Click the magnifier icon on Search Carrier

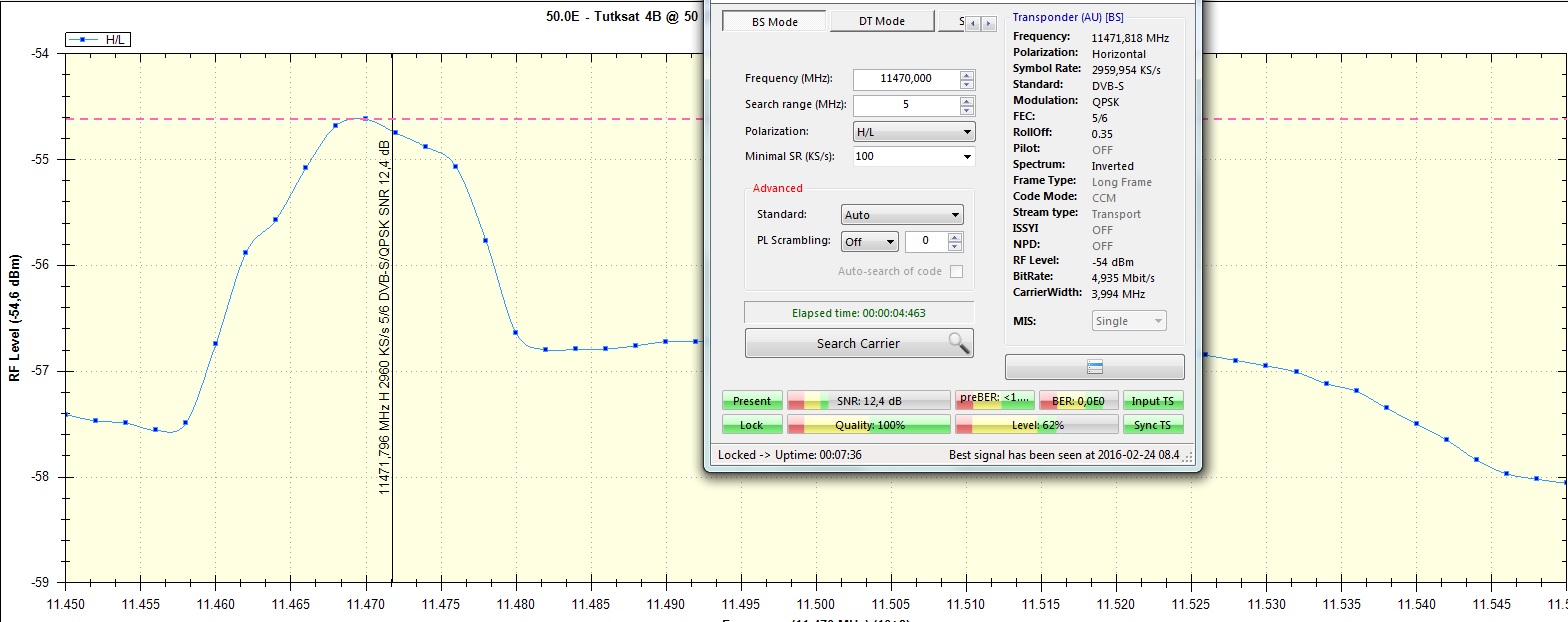pos(958,343)
